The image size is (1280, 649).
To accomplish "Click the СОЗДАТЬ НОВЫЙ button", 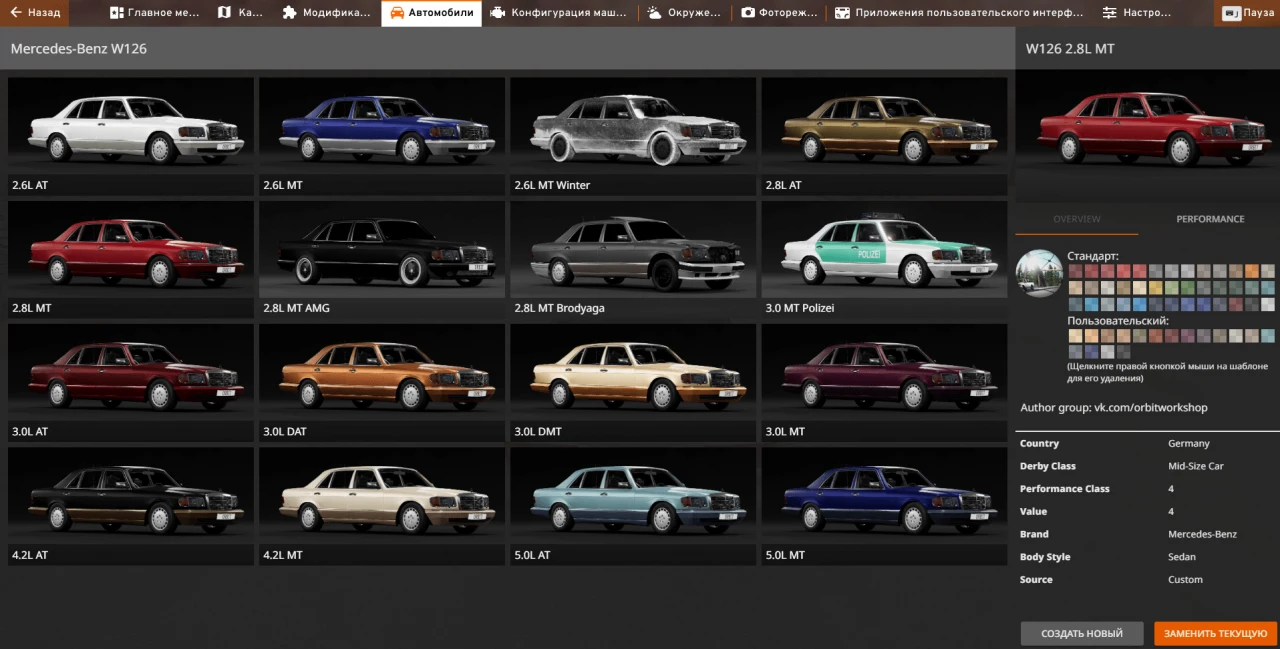I will pos(1082,633).
